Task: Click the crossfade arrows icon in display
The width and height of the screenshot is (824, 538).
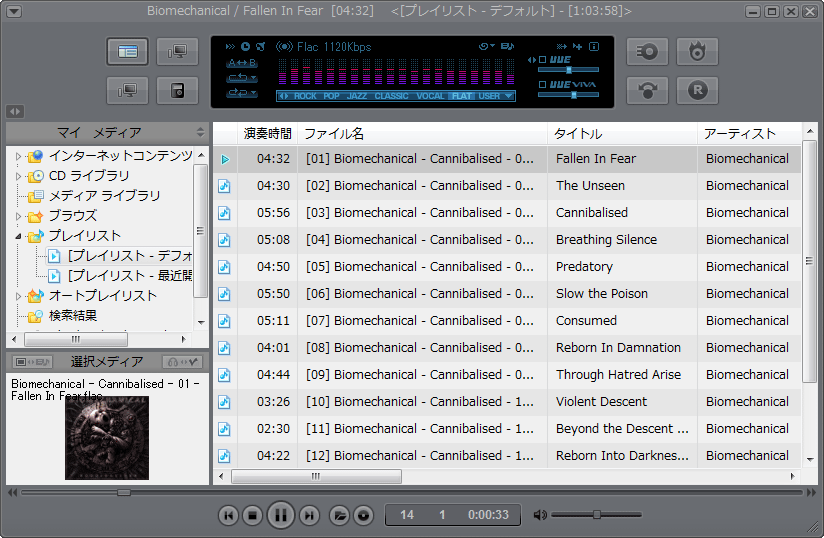Action: [561, 47]
